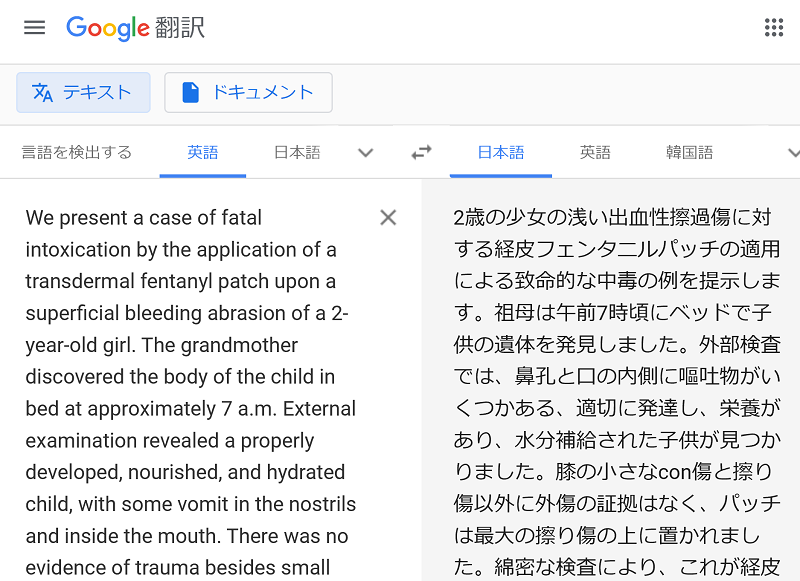
Task: Select 英語 as the target language
Action: point(595,152)
